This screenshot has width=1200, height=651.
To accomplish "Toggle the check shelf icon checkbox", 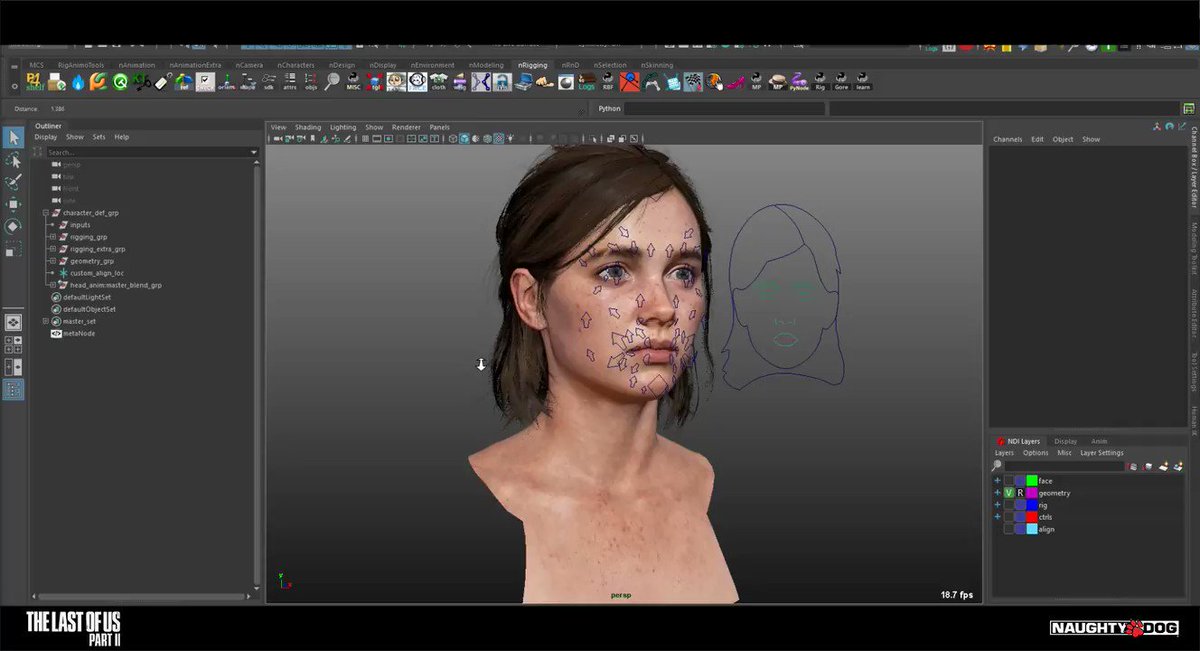I will click(205, 82).
